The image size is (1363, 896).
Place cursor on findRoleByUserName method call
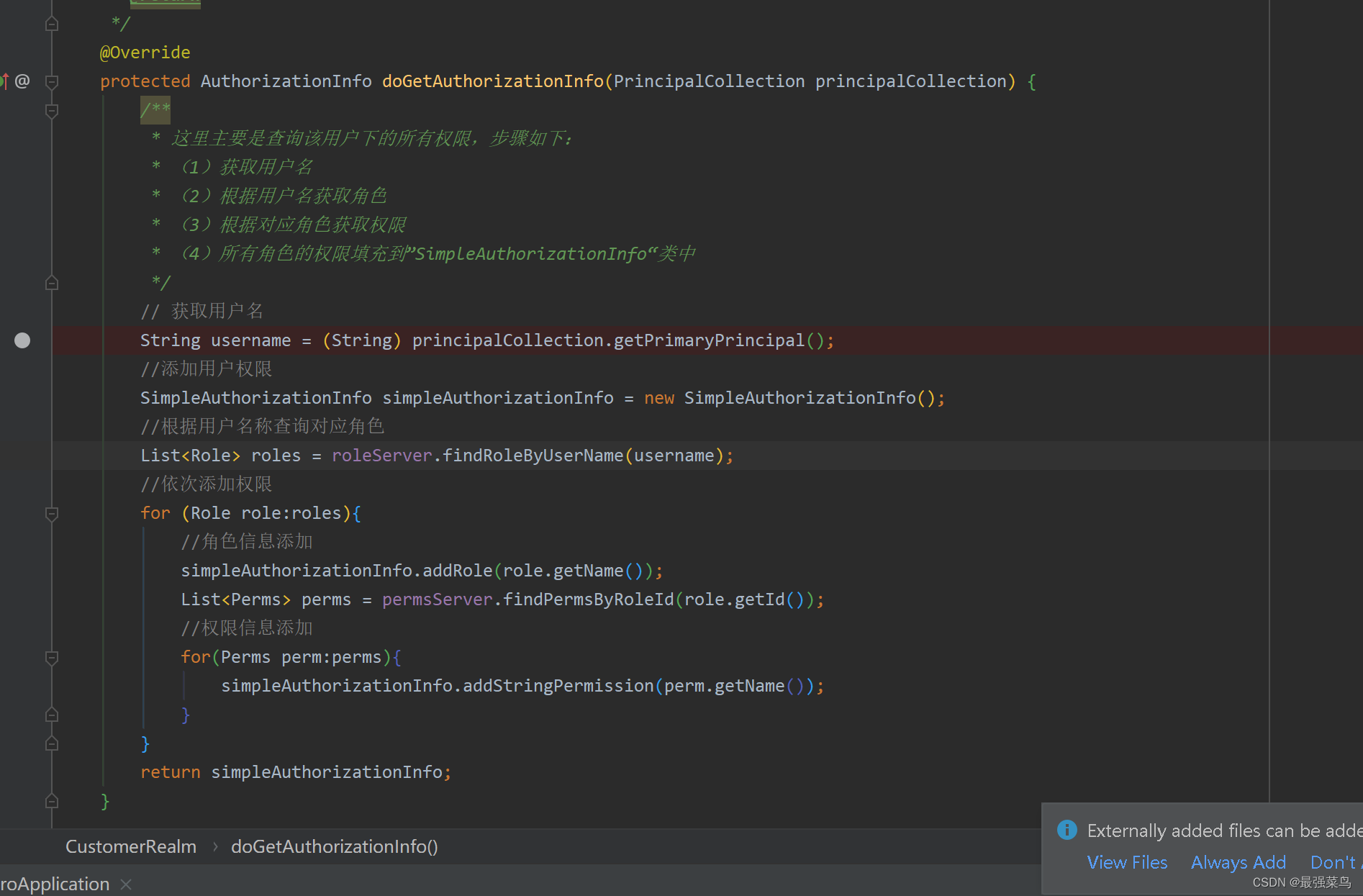(x=533, y=456)
